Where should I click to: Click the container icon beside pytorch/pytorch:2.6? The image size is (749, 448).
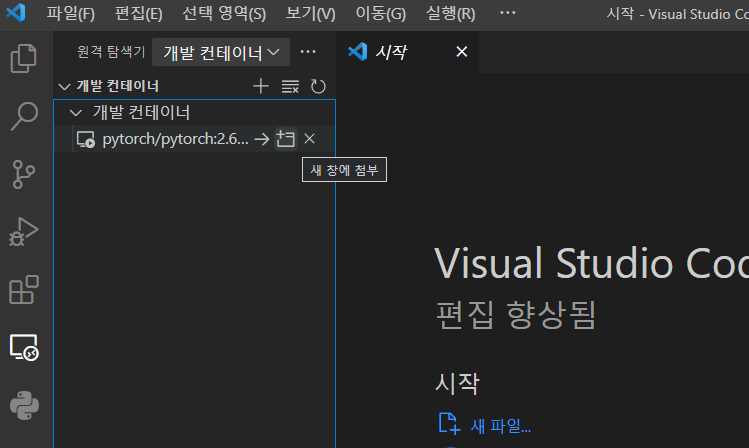pos(86,139)
